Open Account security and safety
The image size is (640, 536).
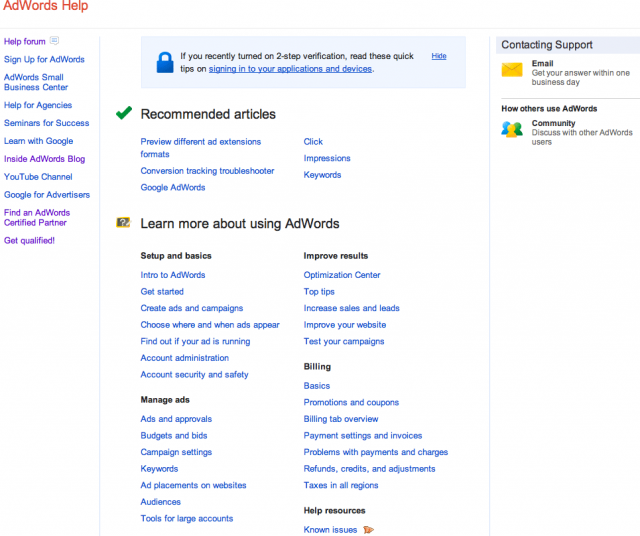[194, 375]
